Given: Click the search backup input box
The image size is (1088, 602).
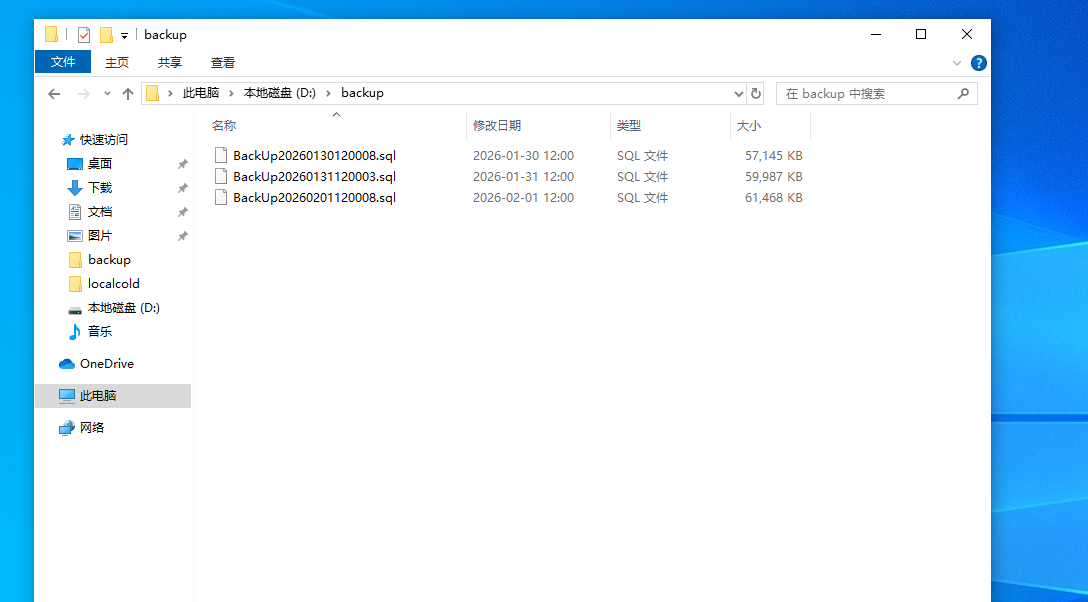Looking at the screenshot, I should click(x=865, y=94).
